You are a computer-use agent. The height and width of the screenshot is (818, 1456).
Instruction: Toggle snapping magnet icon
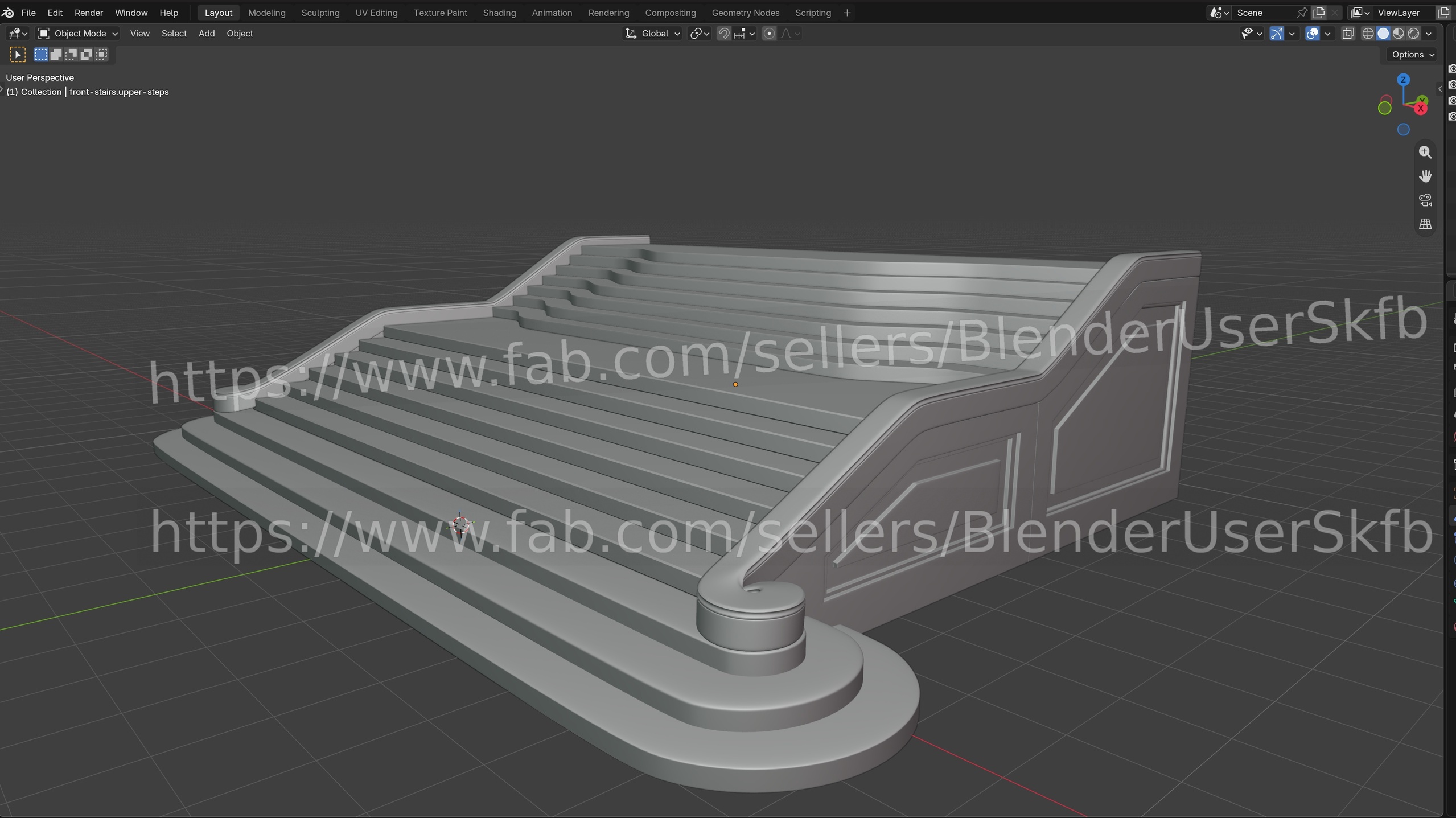pos(724,34)
